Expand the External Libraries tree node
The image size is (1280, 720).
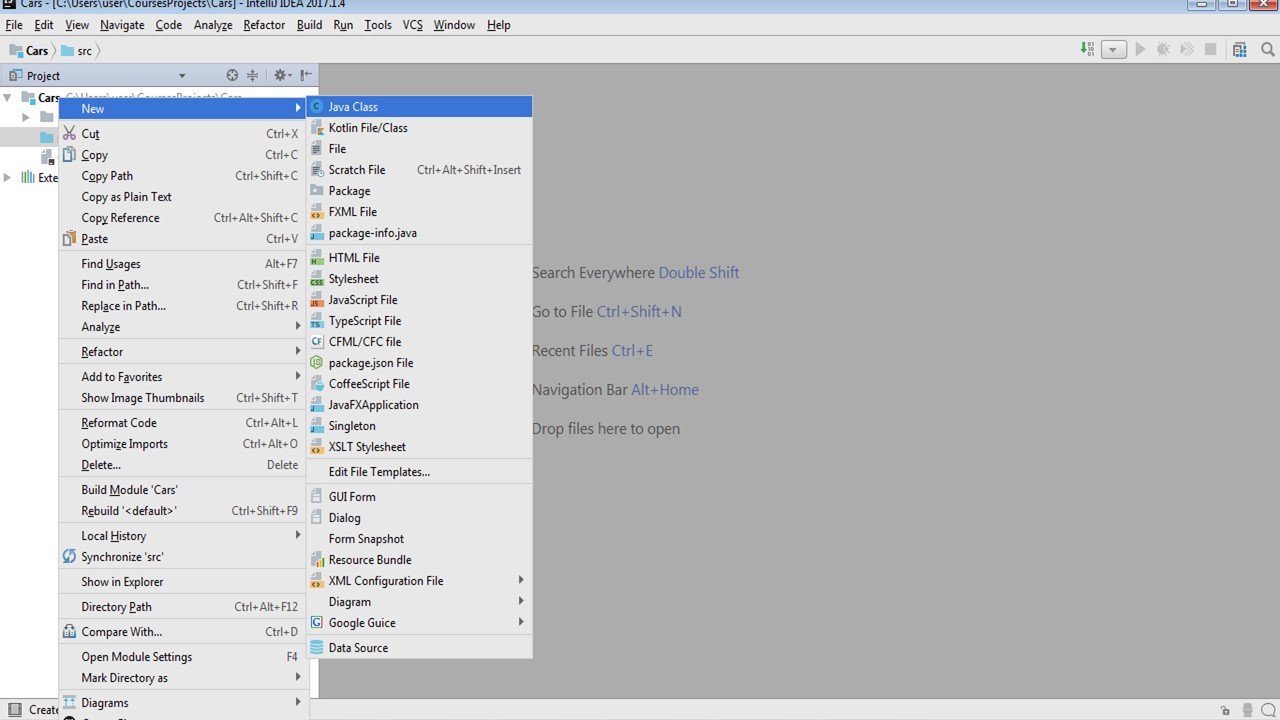pyautogui.click(x=8, y=177)
